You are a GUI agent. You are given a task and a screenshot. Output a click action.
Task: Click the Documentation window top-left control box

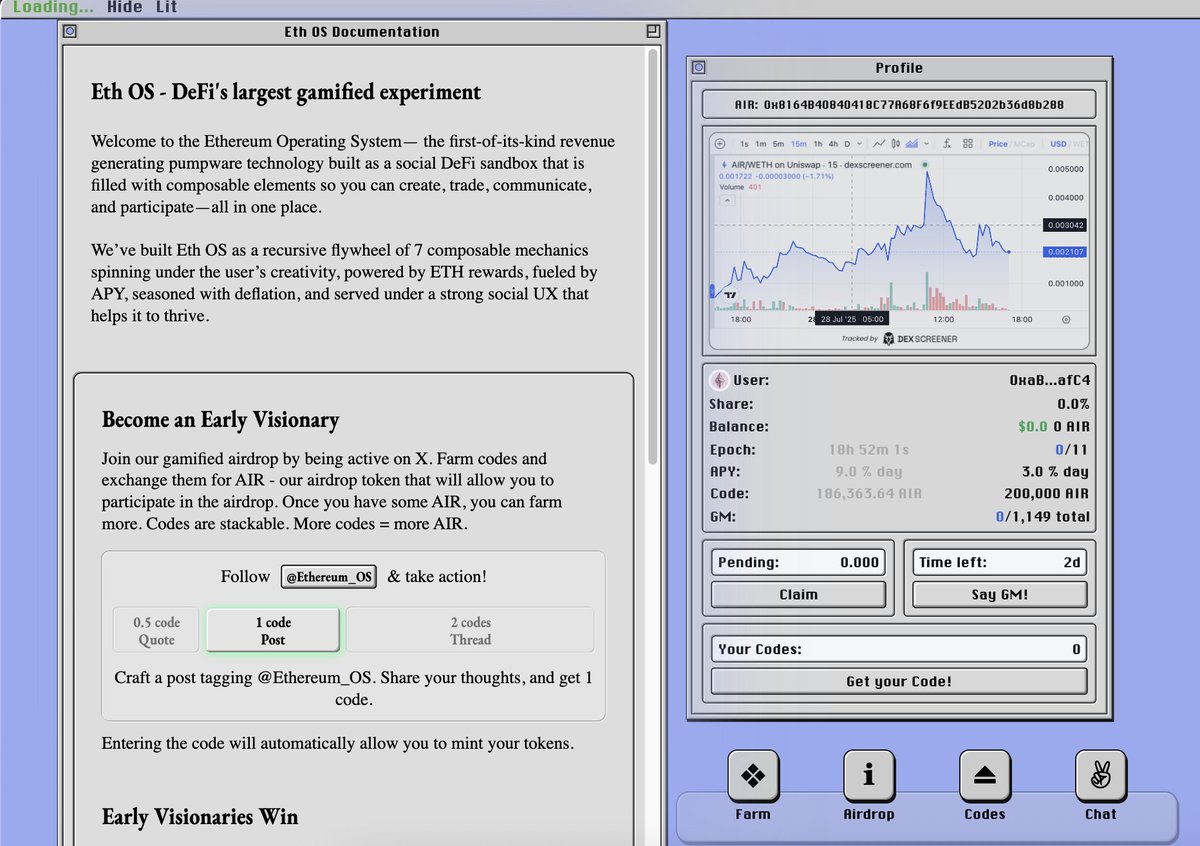point(69,31)
